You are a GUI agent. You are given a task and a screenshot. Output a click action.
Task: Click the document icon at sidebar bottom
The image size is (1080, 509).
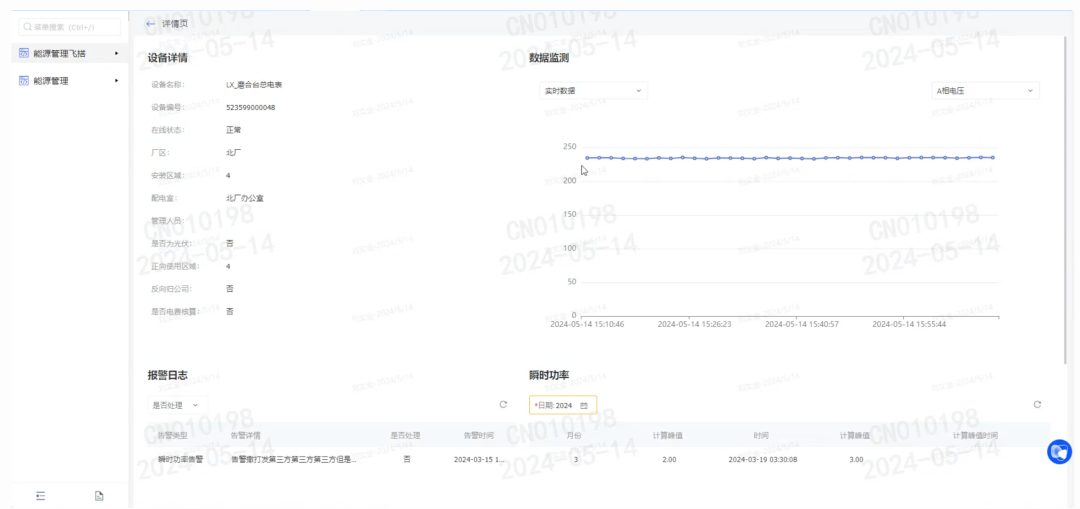tap(99, 495)
